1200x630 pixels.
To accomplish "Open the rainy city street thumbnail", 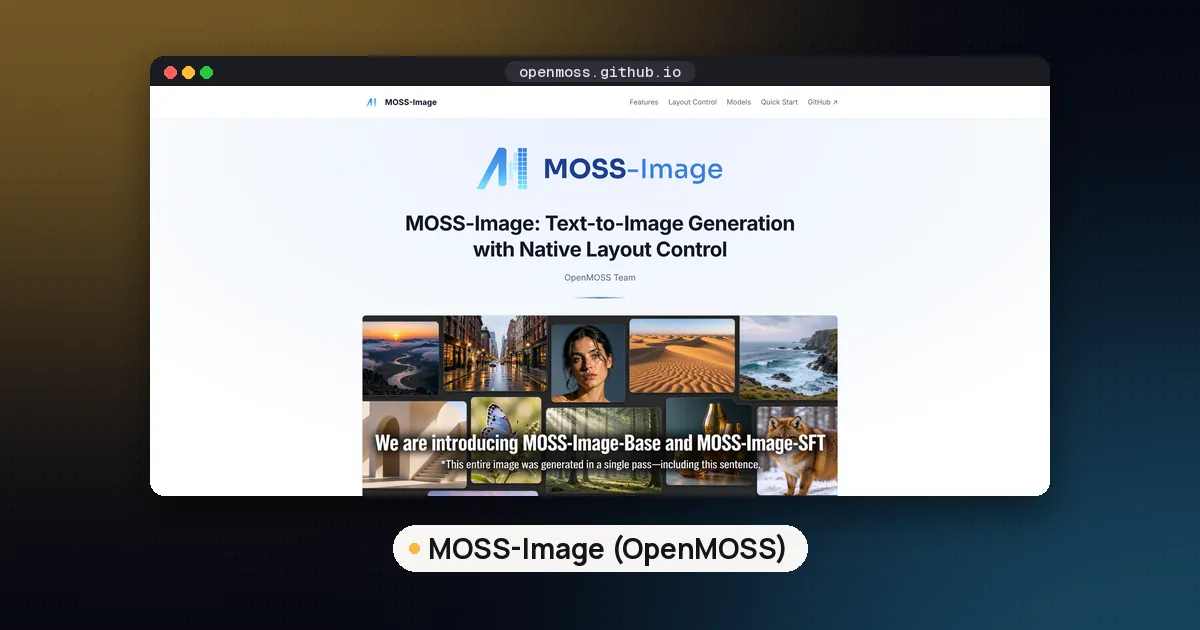I will pos(494,354).
